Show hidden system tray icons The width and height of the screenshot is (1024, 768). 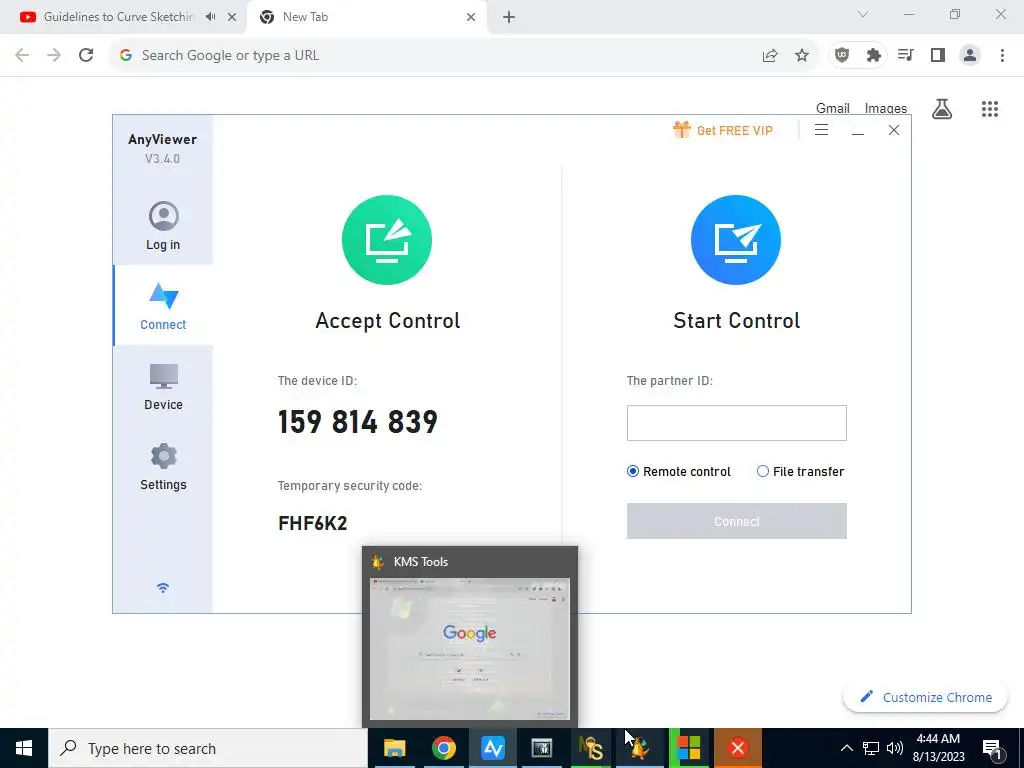(x=846, y=748)
